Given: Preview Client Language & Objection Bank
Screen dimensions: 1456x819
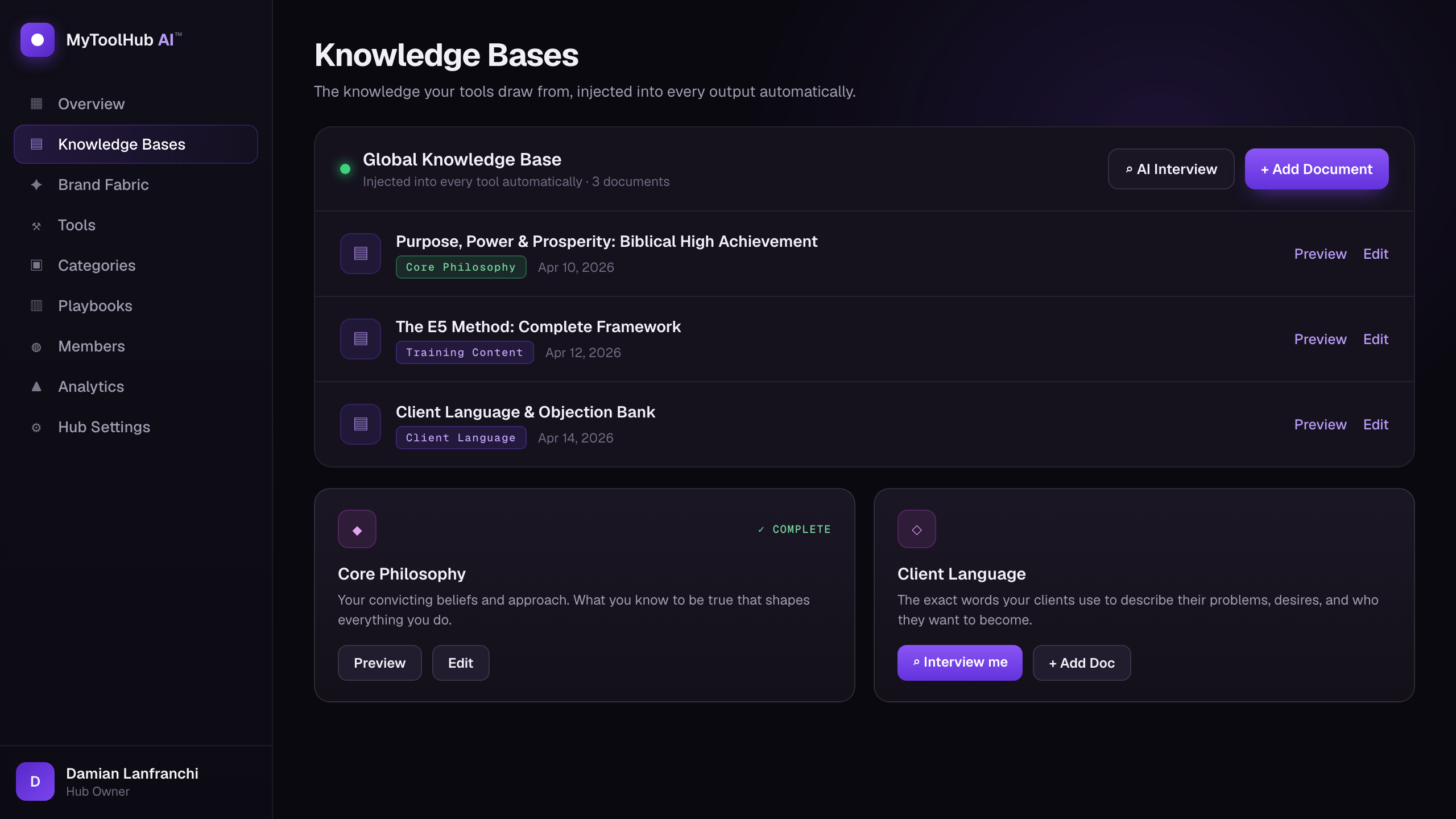Looking at the screenshot, I should coord(1320,424).
